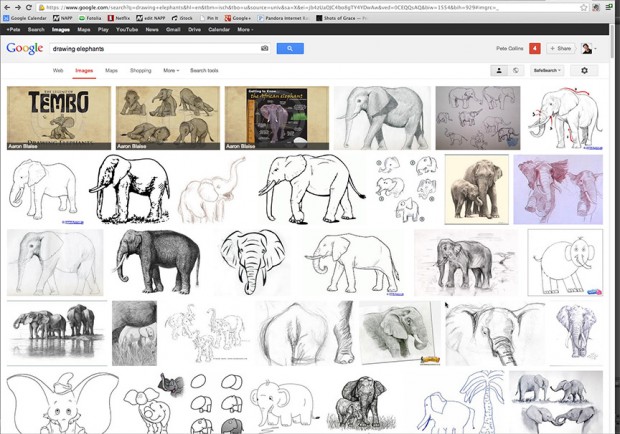Screen dimensions: 620x434
Task: Open the elephant herd at water thumbnail
Action: 57,333
